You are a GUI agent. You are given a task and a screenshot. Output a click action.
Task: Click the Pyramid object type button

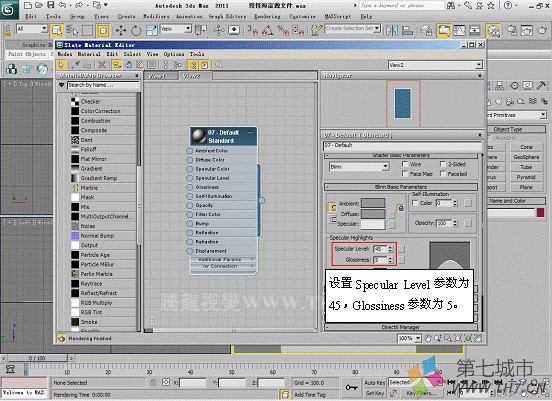tap(526, 177)
